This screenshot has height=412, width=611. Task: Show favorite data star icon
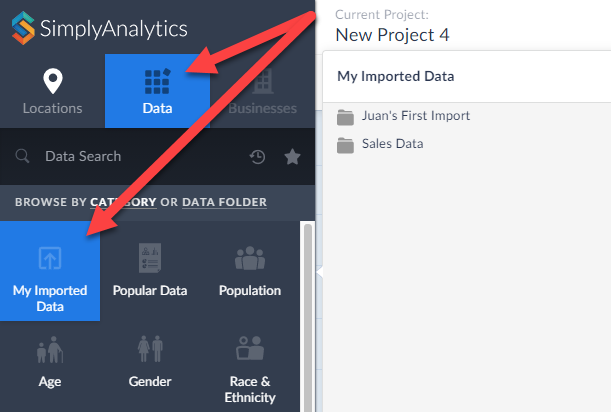pyautogui.click(x=292, y=157)
